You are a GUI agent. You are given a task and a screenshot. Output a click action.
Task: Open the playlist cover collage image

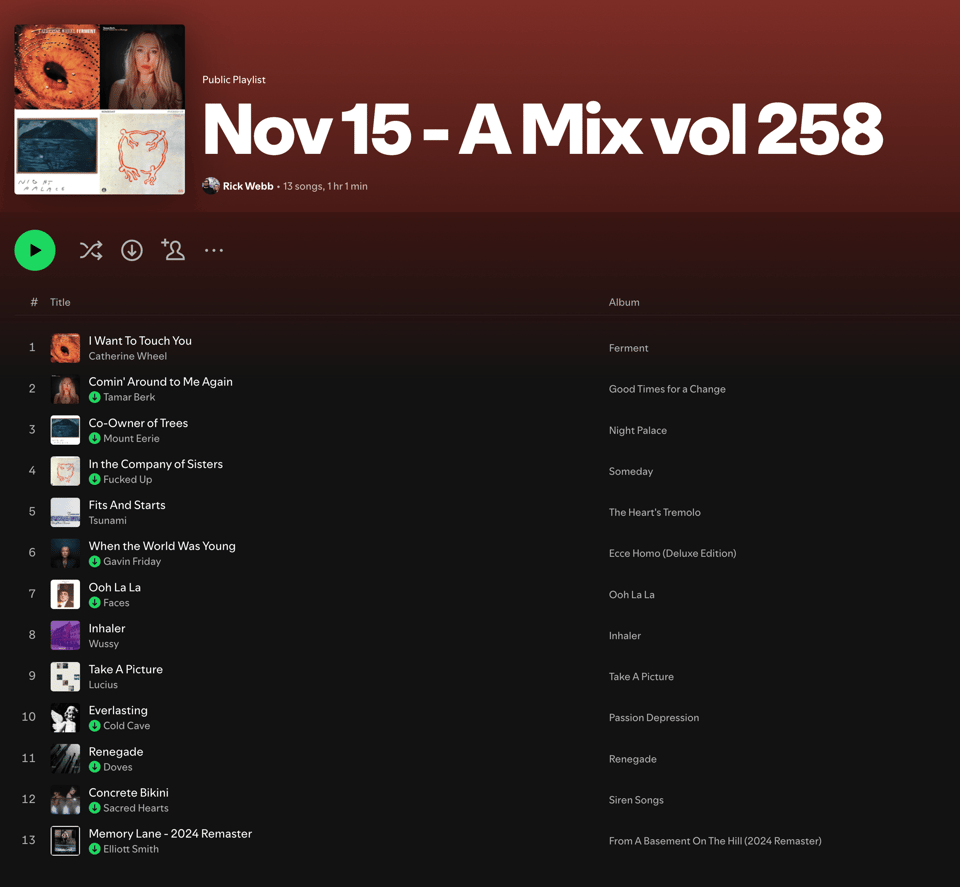coord(99,110)
